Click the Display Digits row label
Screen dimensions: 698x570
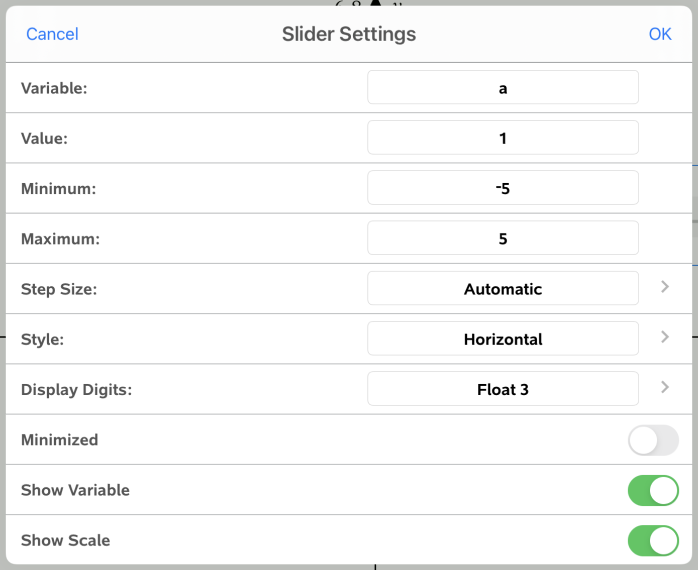pyautogui.click(x=76, y=389)
